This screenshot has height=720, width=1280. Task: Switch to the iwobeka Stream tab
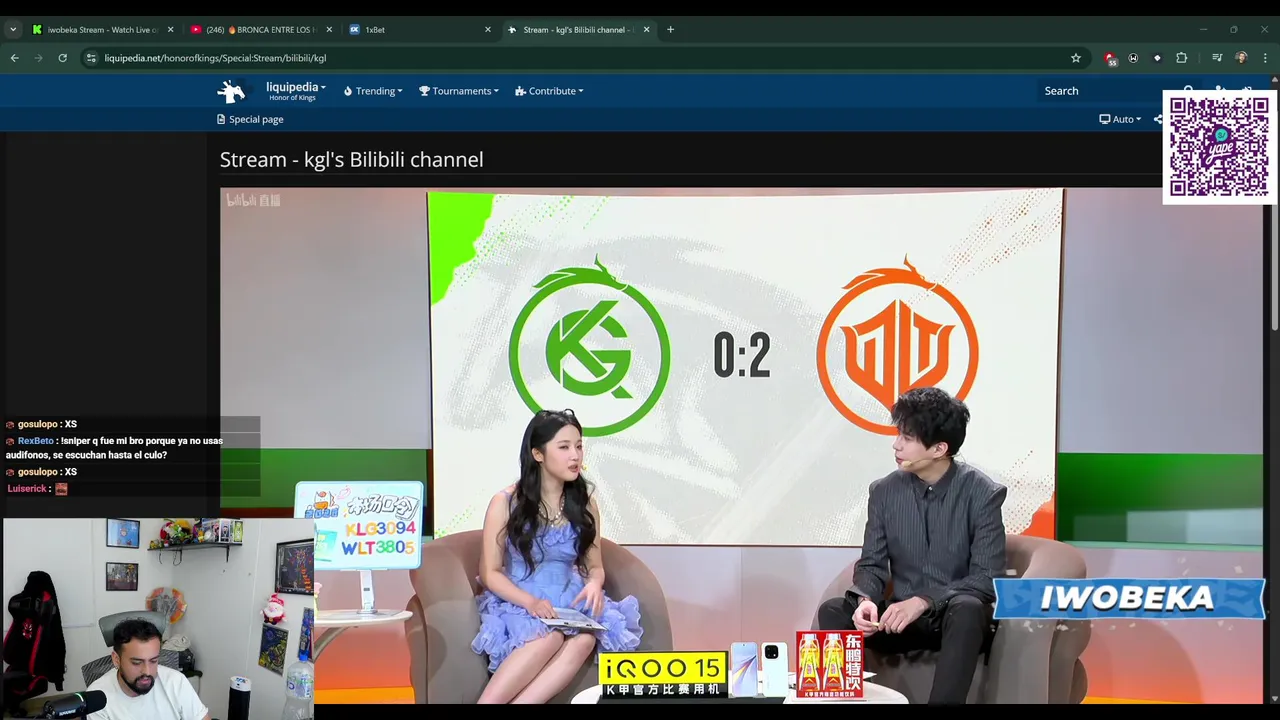point(103,30)
